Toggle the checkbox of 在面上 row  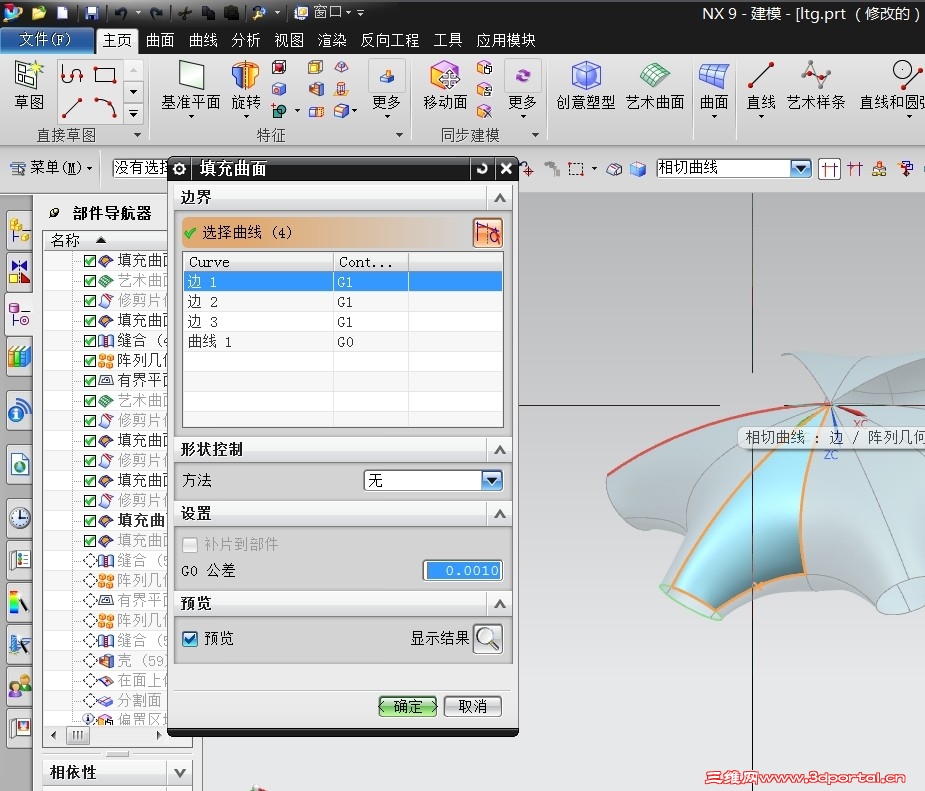coord(90,681)
